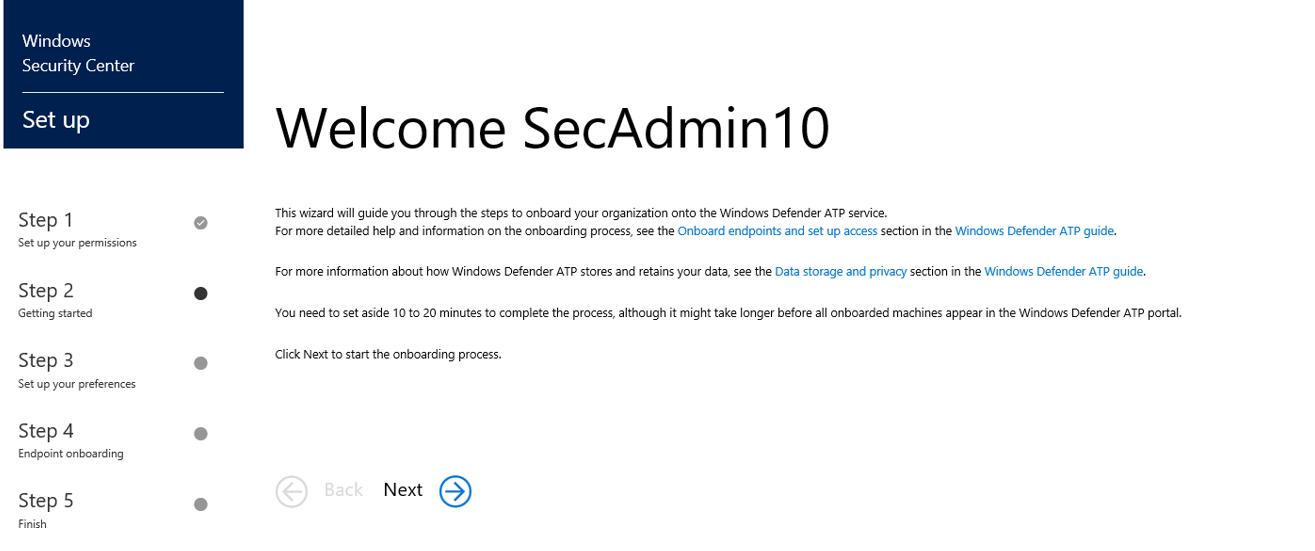1315x551 pixels.
Task: Click the Windows Security Center header
Action: (x=78, y=53)
